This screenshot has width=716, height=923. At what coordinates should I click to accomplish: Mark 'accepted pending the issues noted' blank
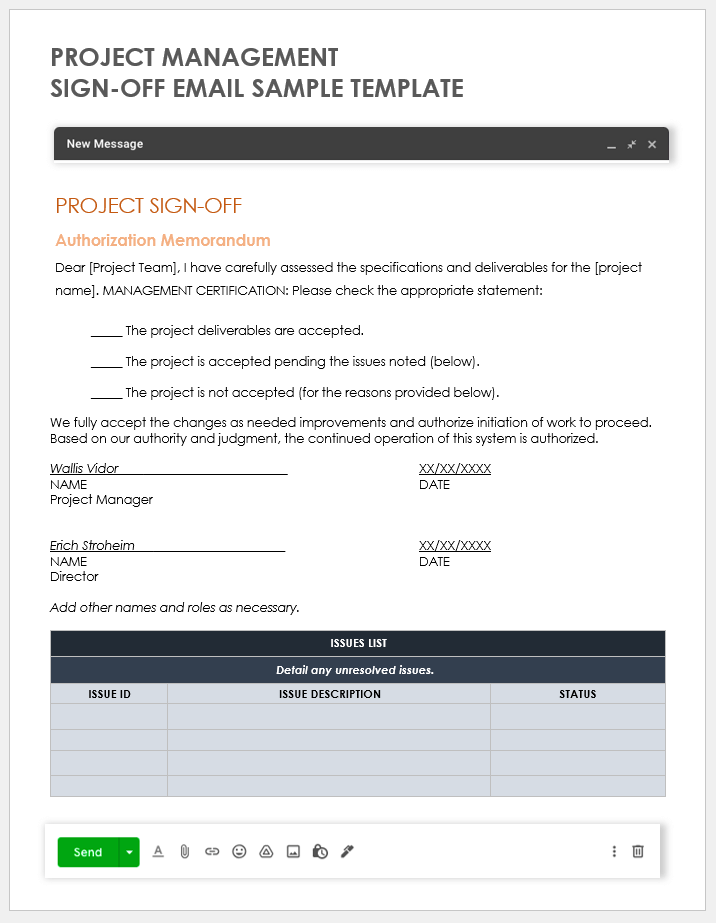(x=106, y=362)
